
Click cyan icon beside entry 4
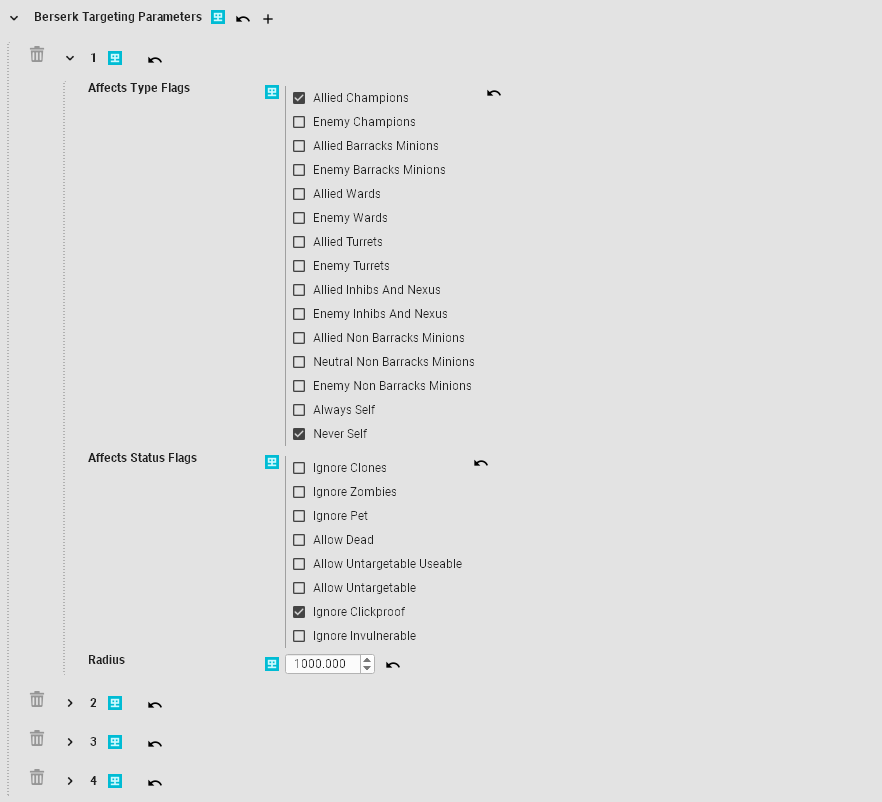[x=115, y=780]
